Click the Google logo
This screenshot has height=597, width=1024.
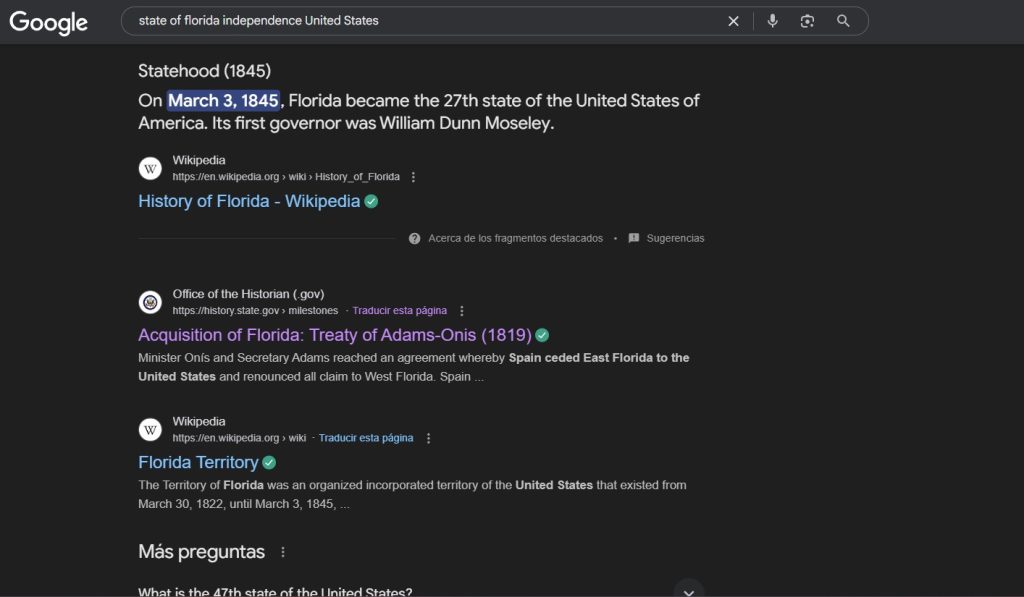[x=48, y=22]
